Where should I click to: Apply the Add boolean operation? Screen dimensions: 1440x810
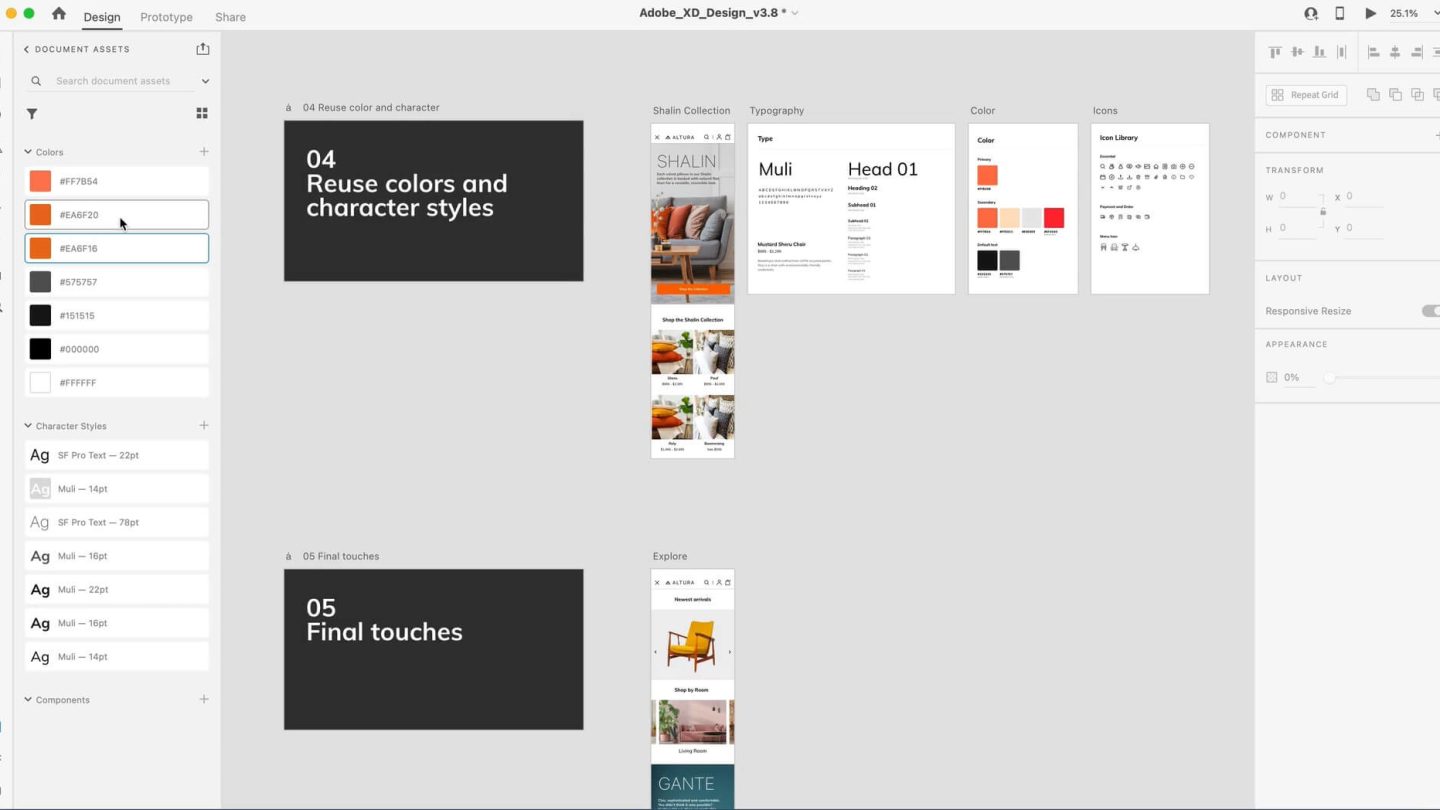tap(1373, 95)
